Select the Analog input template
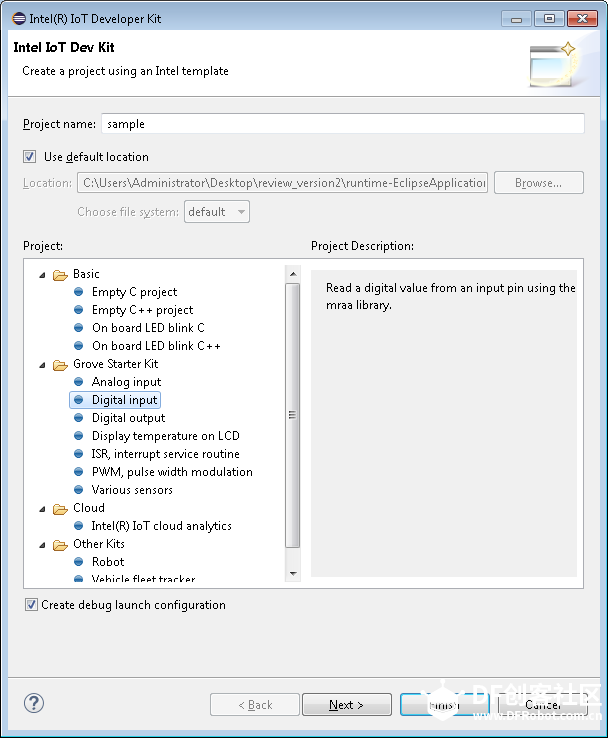Screen dimensions: 608x738 tap(126, 382)
